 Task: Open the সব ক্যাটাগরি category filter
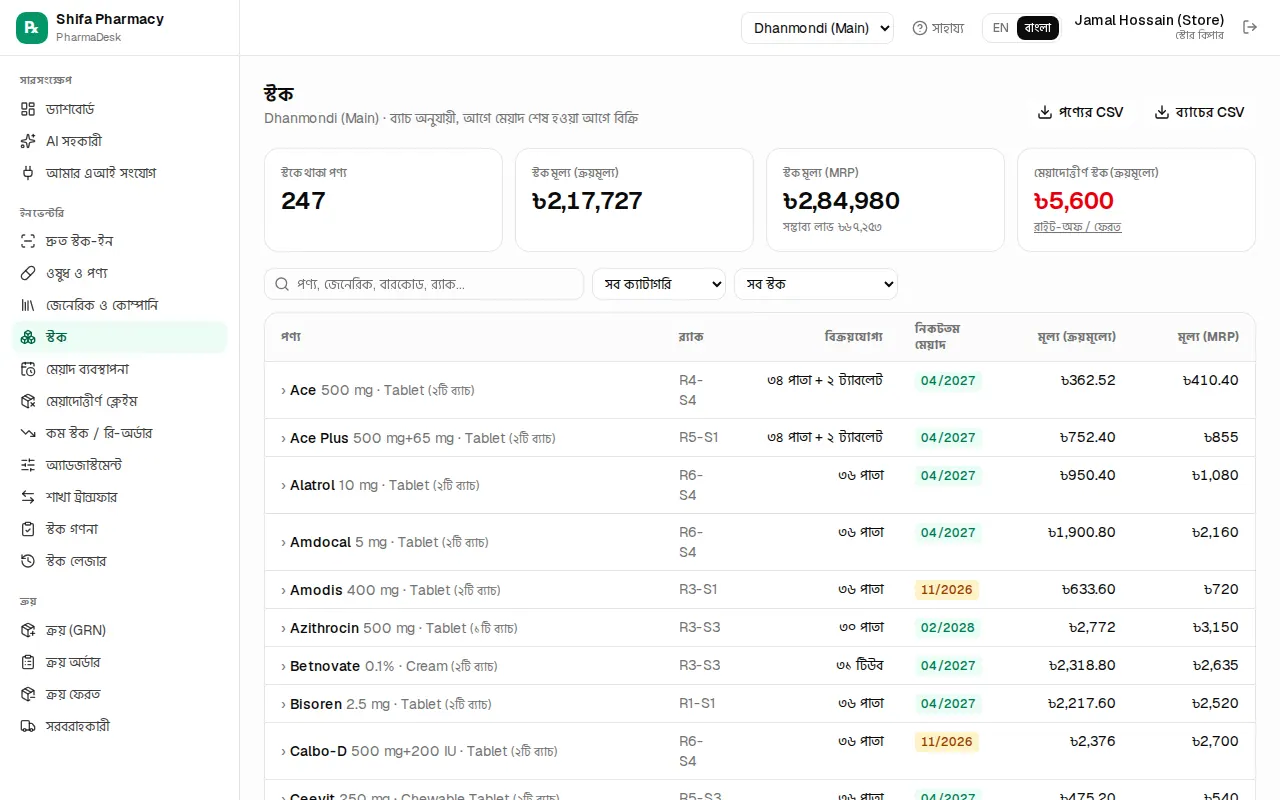coord(659,284)
